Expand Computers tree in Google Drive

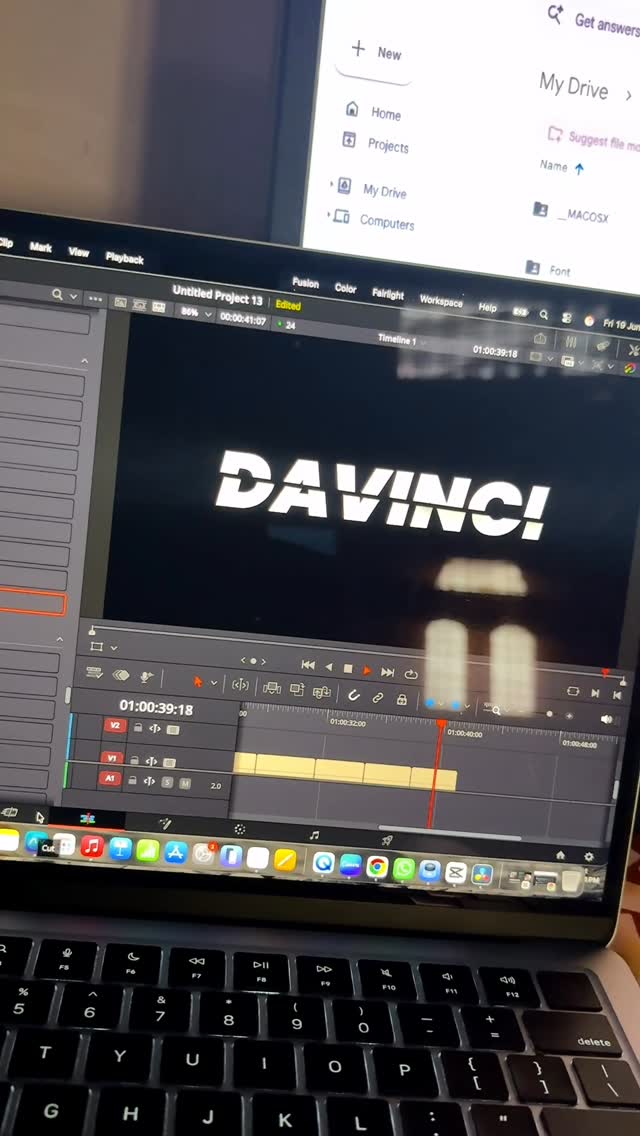[x=328, y=215]
